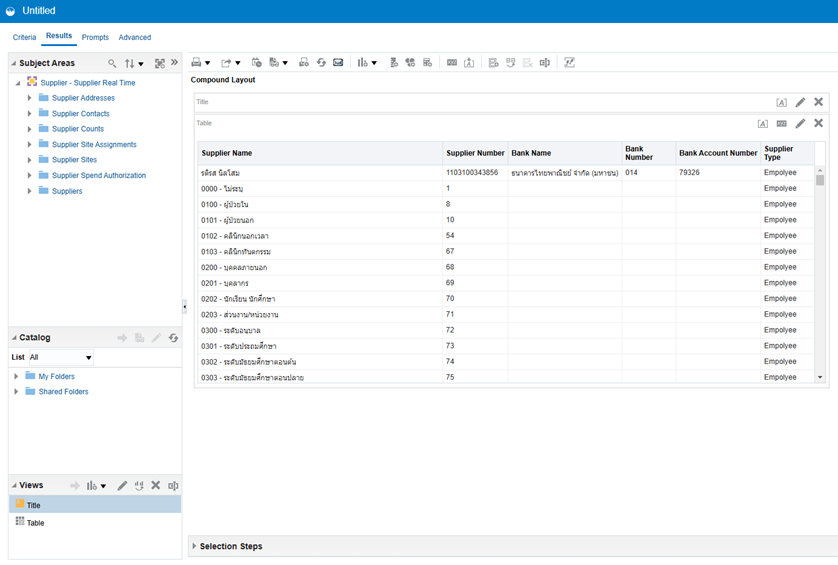
Task: Click the Supplier Contacts link
Action: click(81, 113)
